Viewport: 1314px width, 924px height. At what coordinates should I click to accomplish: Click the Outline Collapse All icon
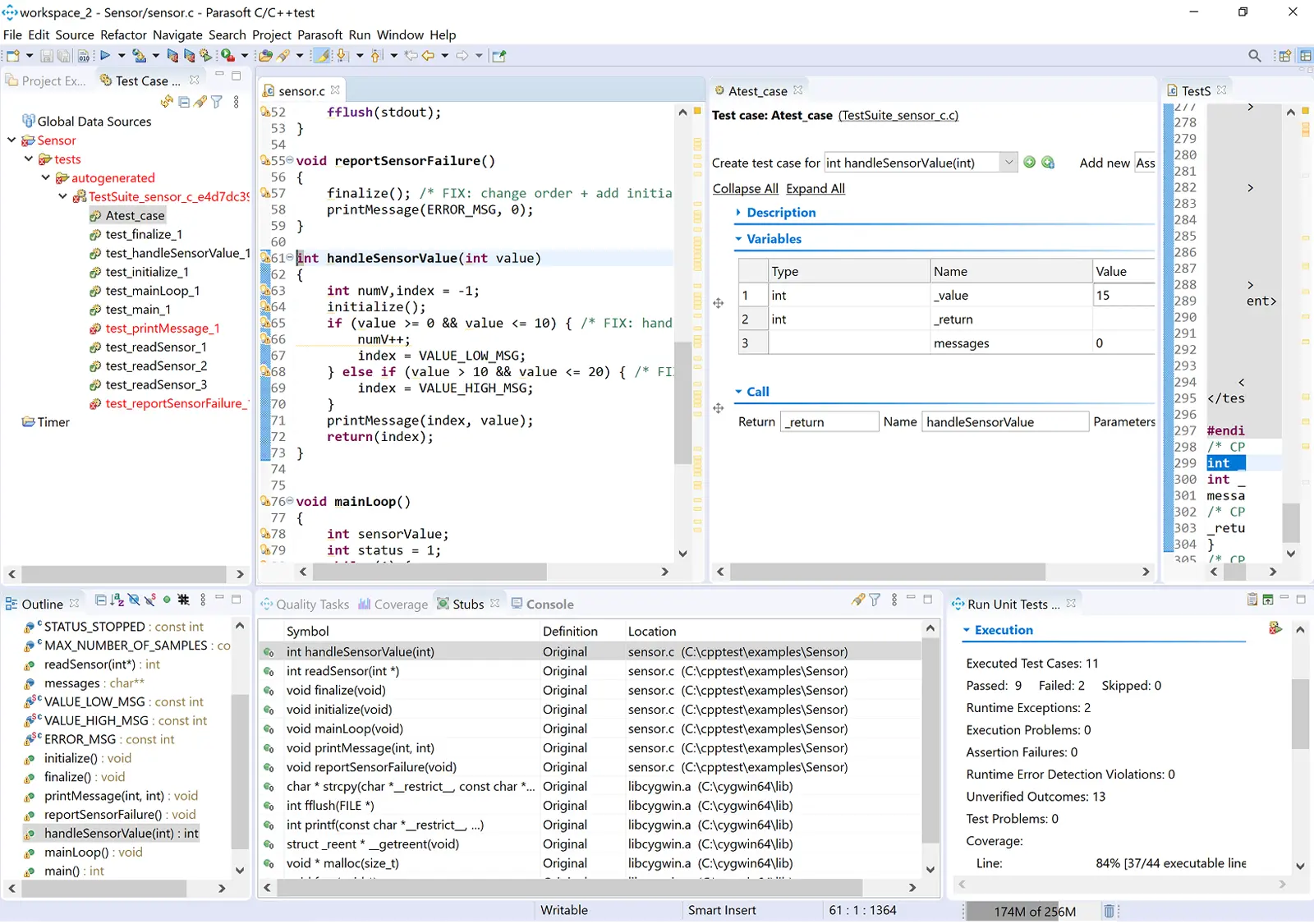(x=101, y=600)
